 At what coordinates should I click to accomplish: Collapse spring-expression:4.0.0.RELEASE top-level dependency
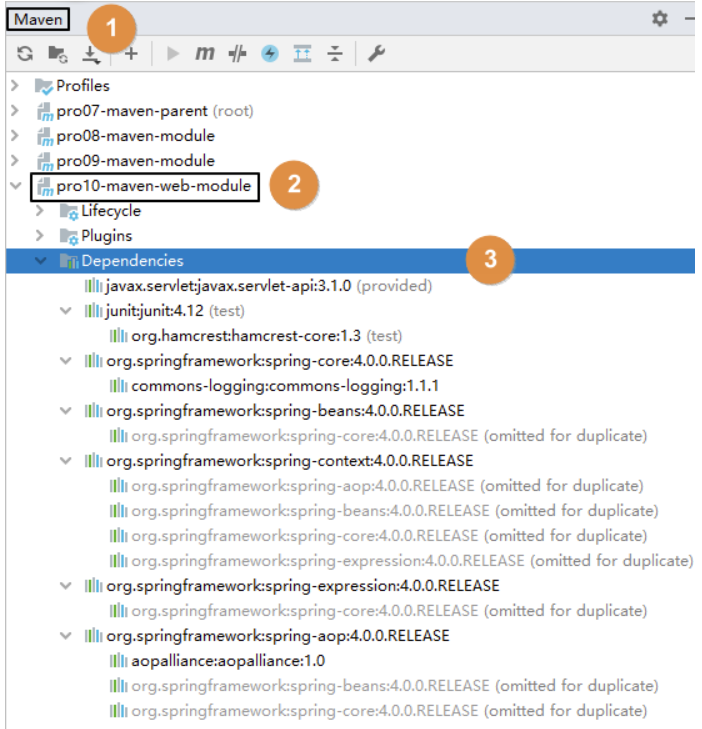point(66,586)
